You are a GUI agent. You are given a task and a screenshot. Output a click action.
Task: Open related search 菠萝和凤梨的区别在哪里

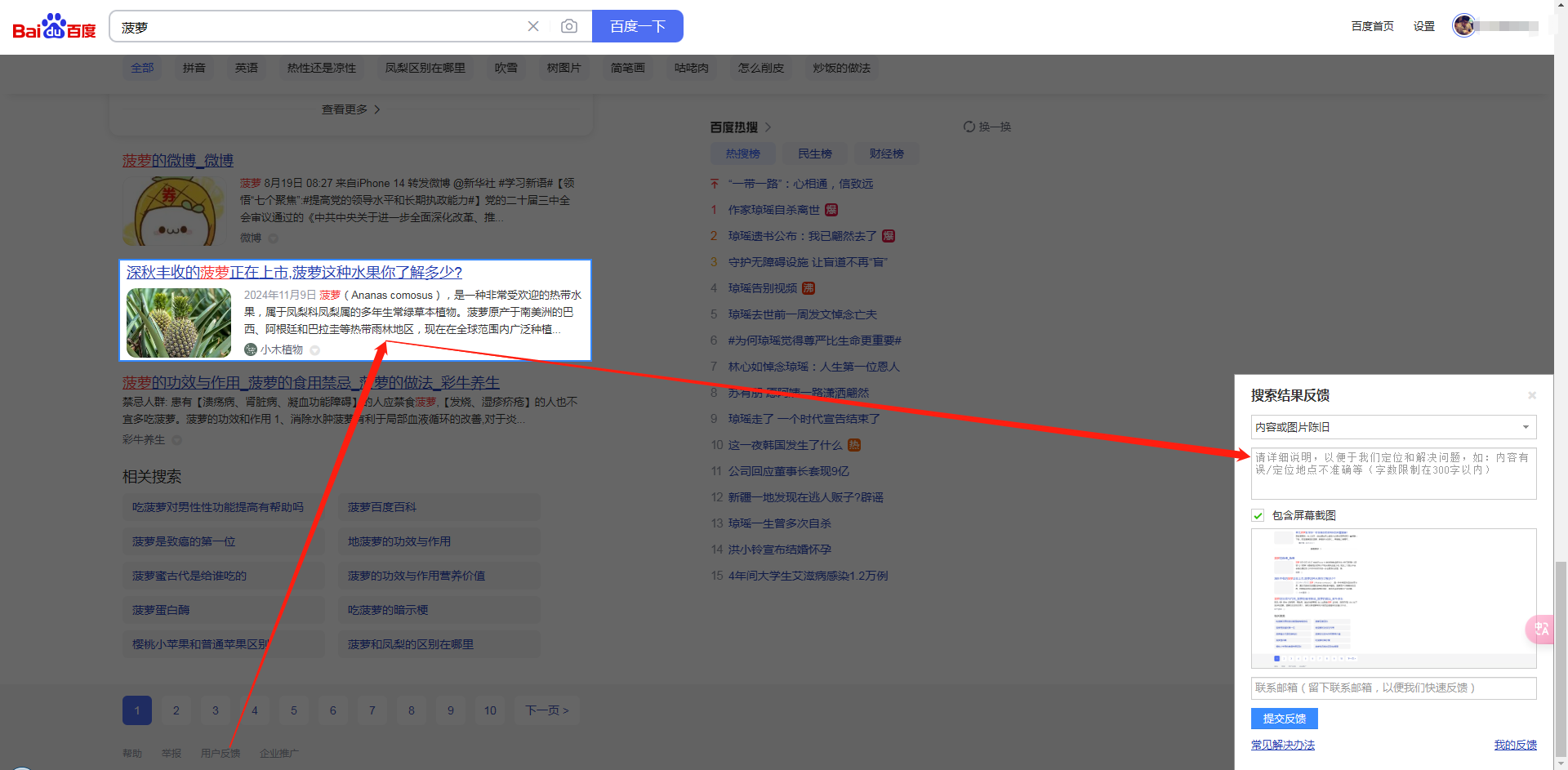[x=439, y=644]
